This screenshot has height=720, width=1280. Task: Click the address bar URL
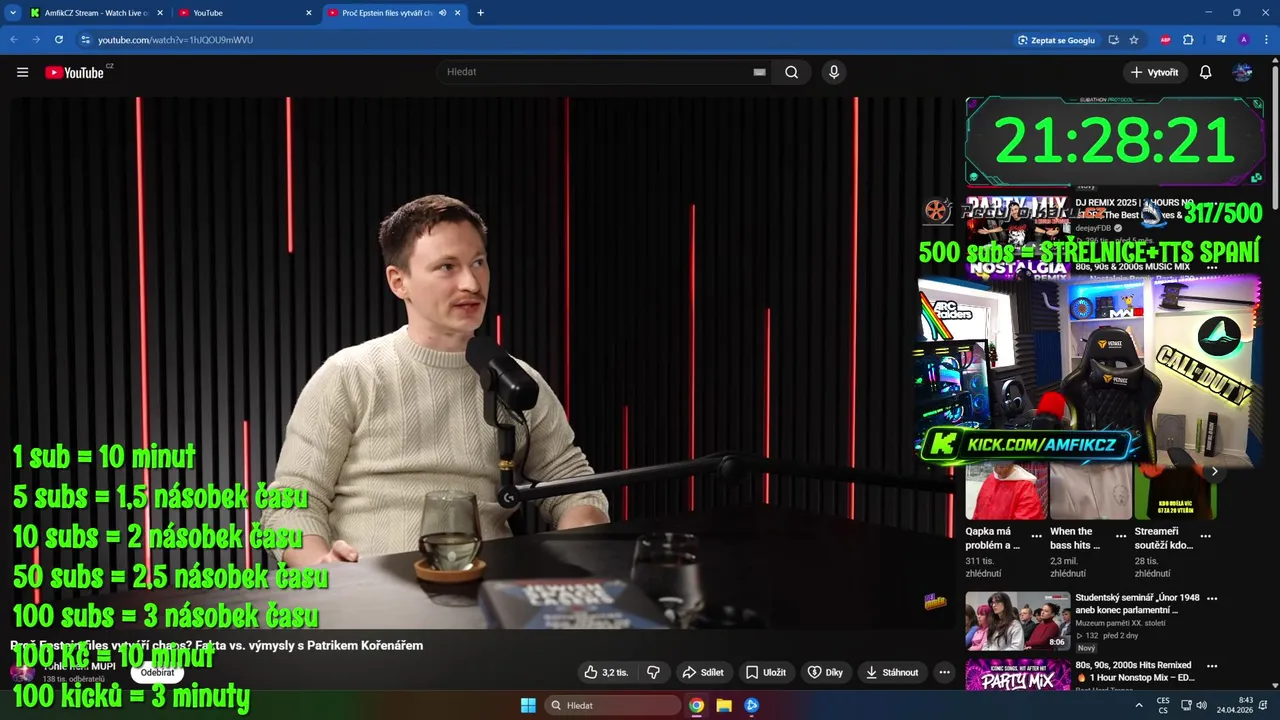pos(175,40)
